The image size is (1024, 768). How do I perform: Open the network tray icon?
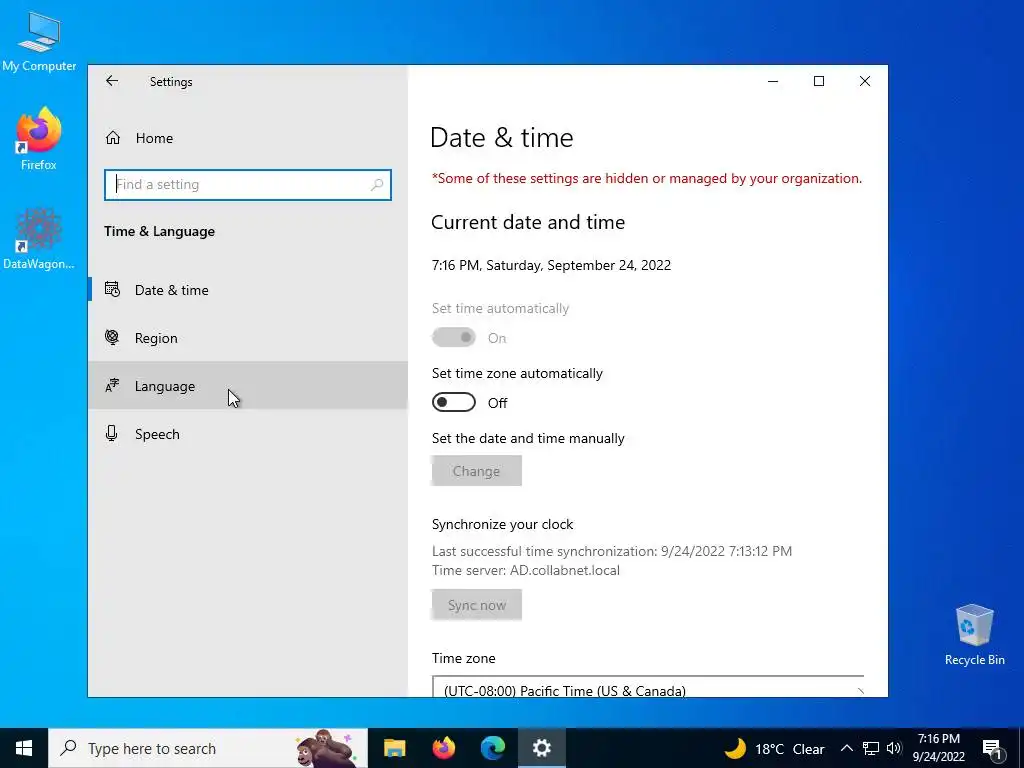pos(871,748)
